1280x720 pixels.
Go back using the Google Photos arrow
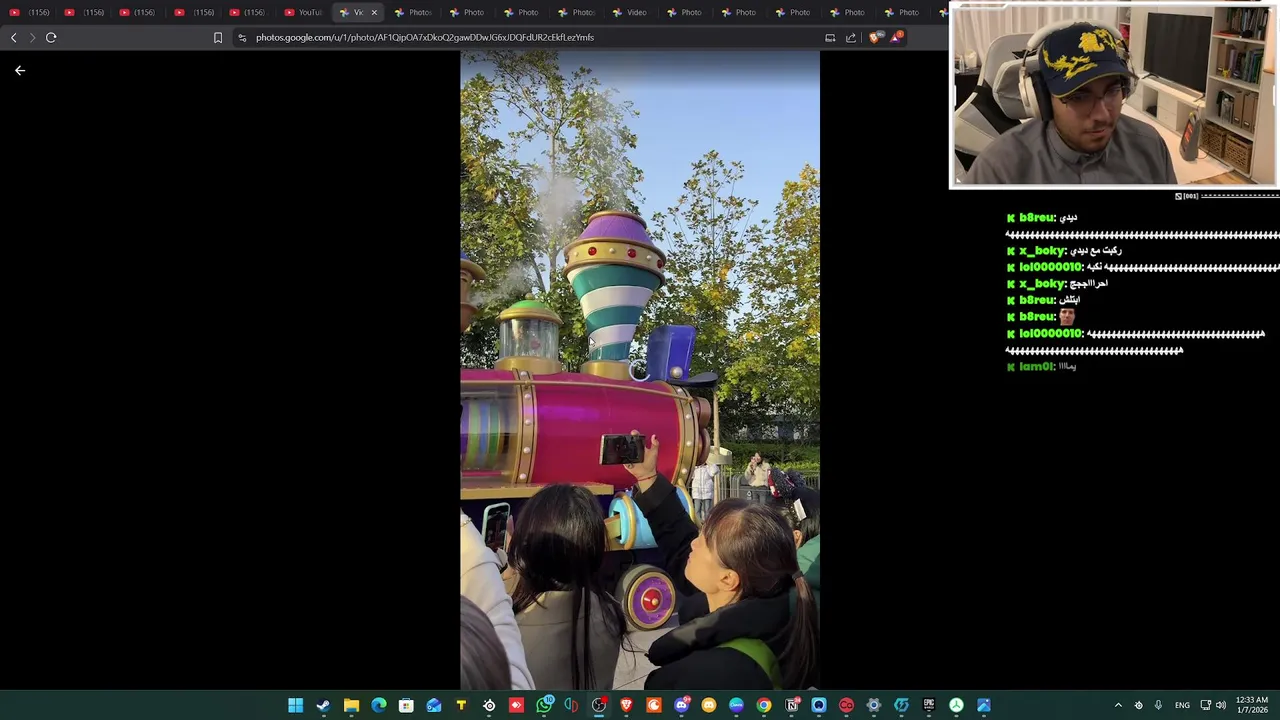20,70
